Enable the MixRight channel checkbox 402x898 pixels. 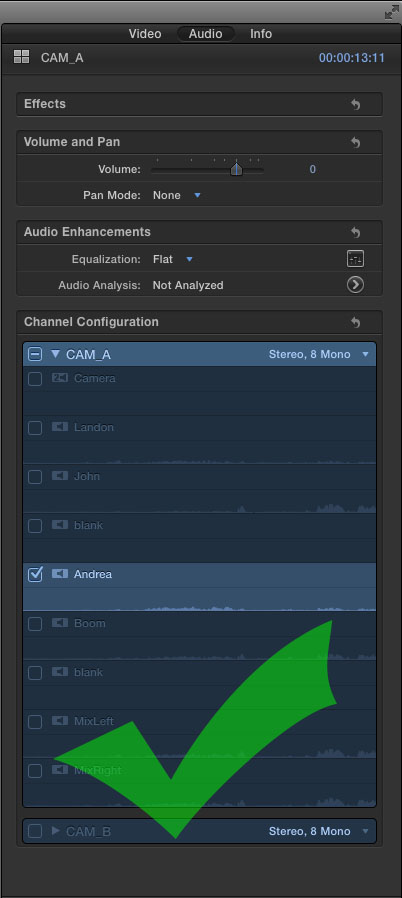tap(35, 771)
